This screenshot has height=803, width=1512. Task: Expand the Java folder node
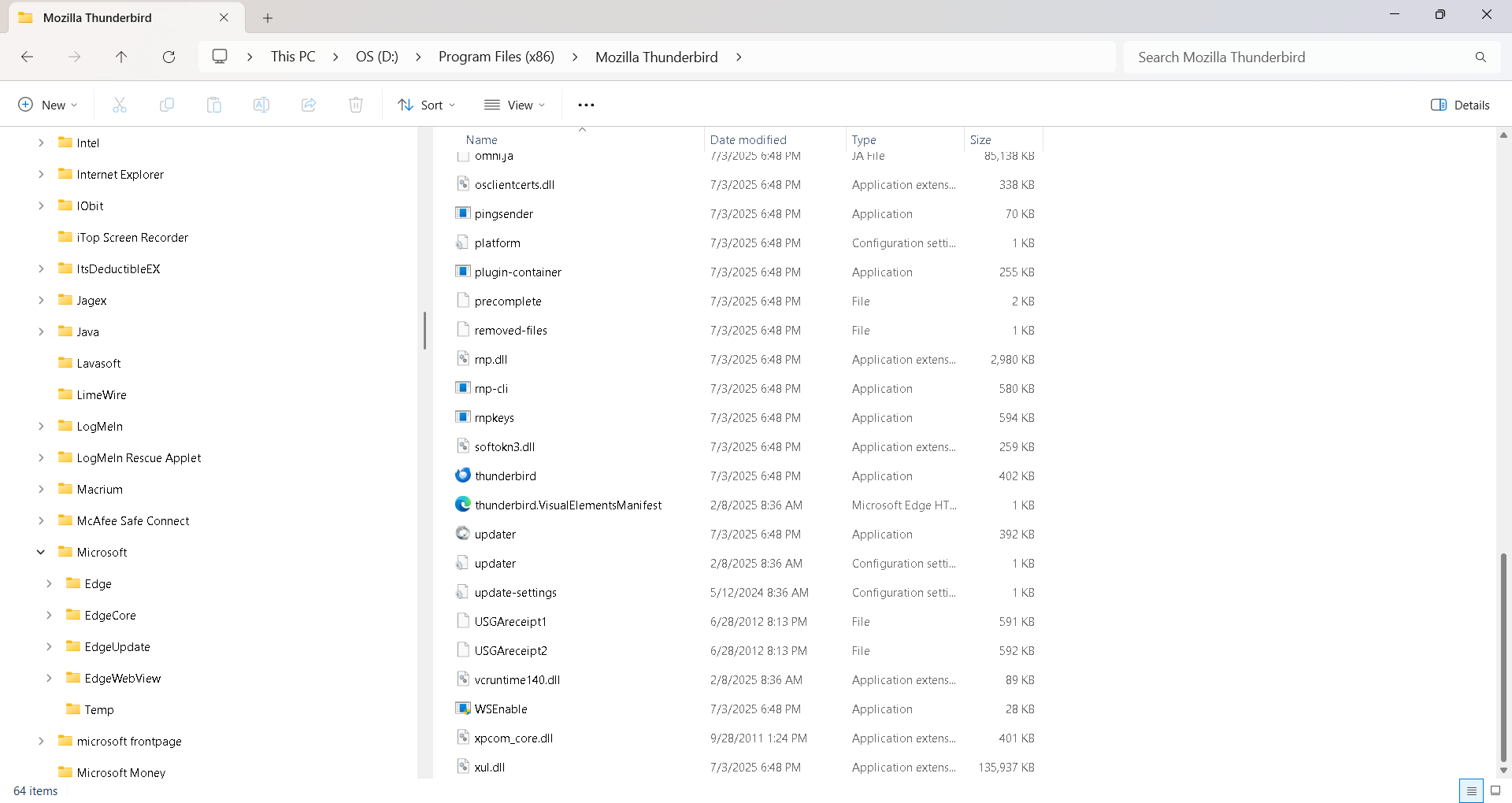[41, 331]
